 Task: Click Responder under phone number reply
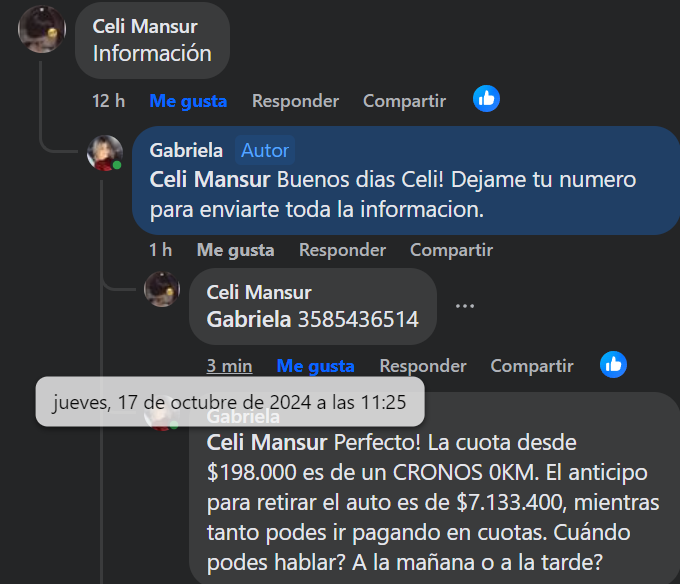tap(422, 366)
